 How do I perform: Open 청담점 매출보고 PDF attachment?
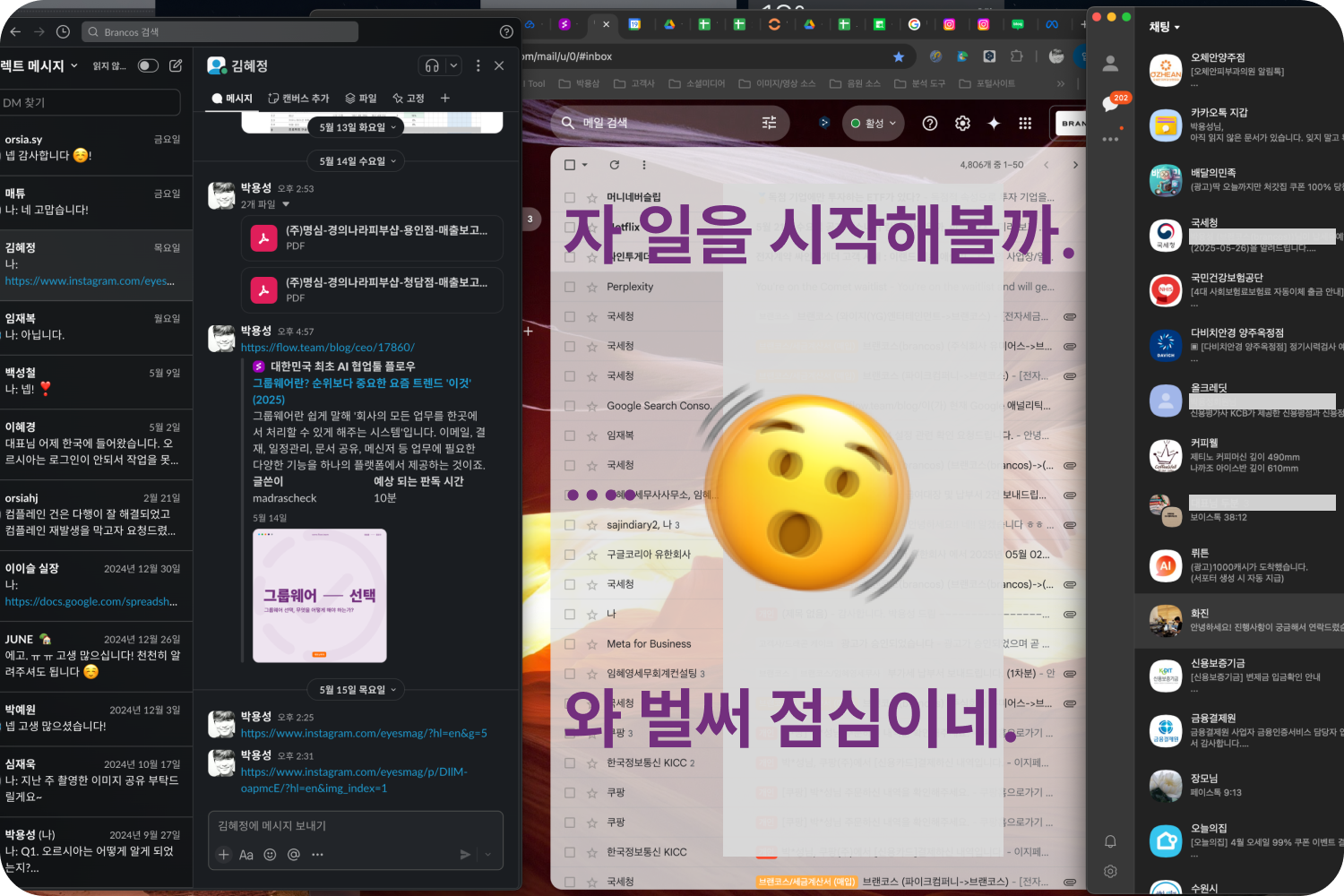tap(372, 289)
